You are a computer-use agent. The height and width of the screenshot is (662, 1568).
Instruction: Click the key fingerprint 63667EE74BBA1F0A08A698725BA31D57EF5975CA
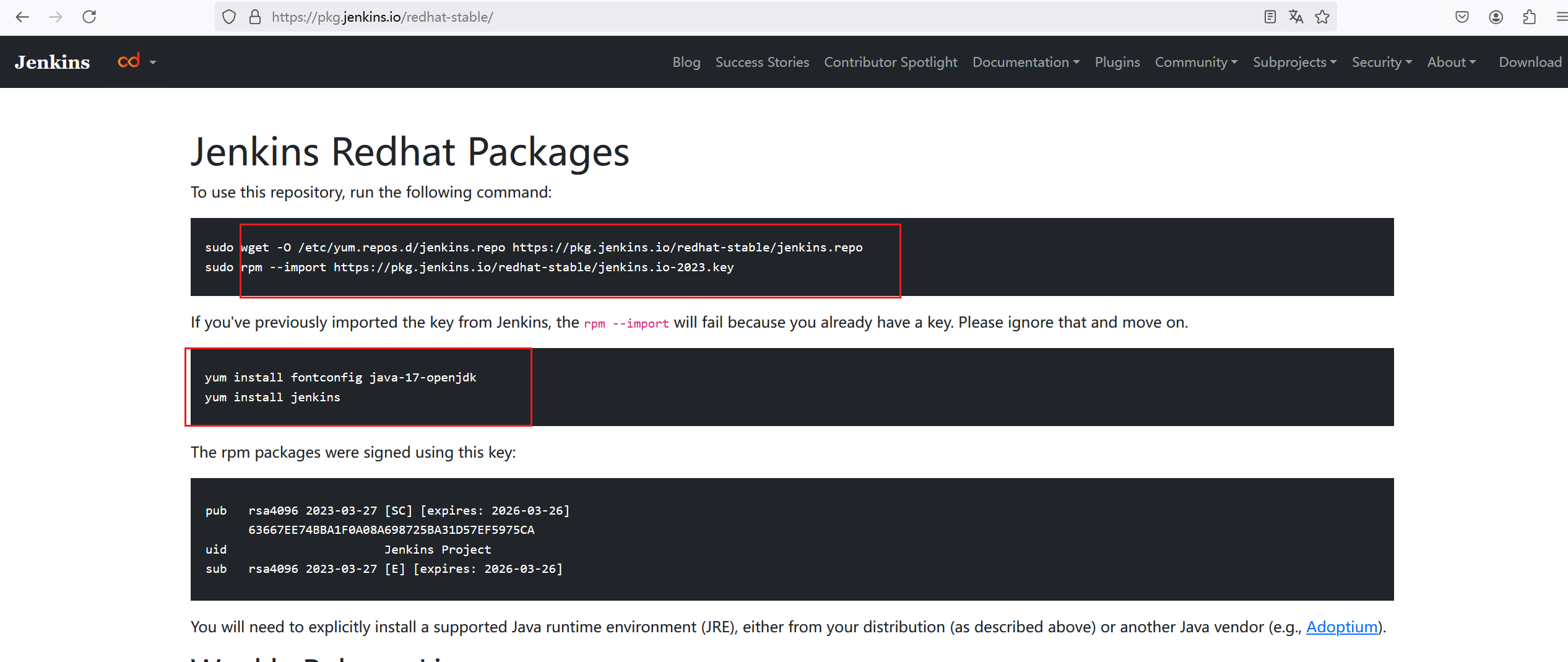coord(391,529)
